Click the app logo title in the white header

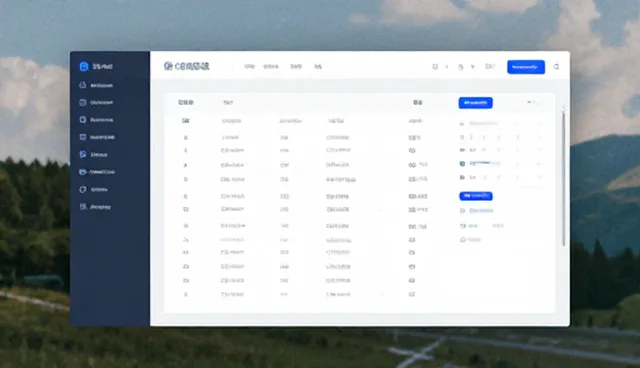pos(187,66)
